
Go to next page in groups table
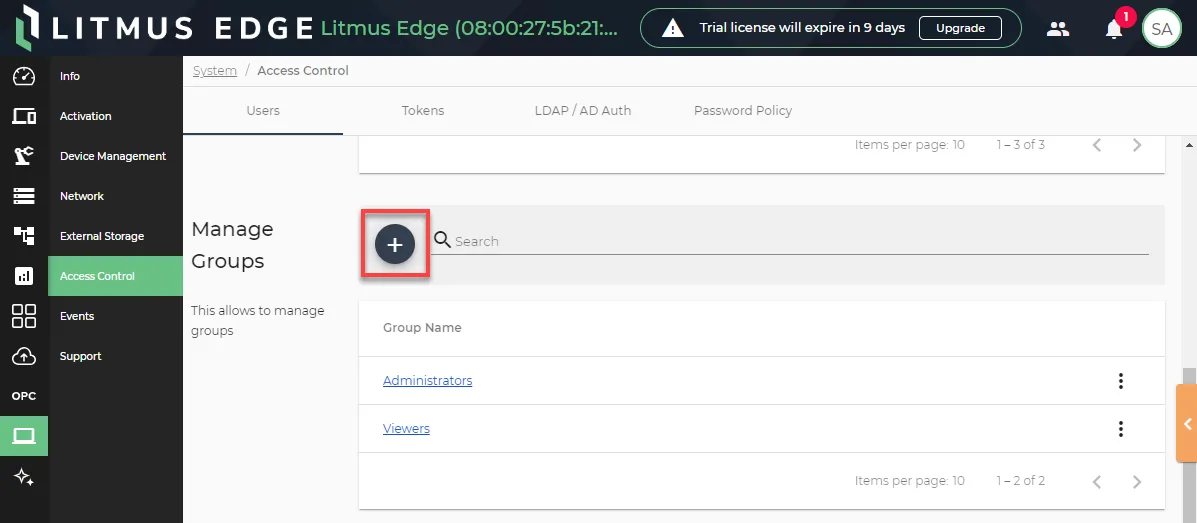pos(1137,481)
